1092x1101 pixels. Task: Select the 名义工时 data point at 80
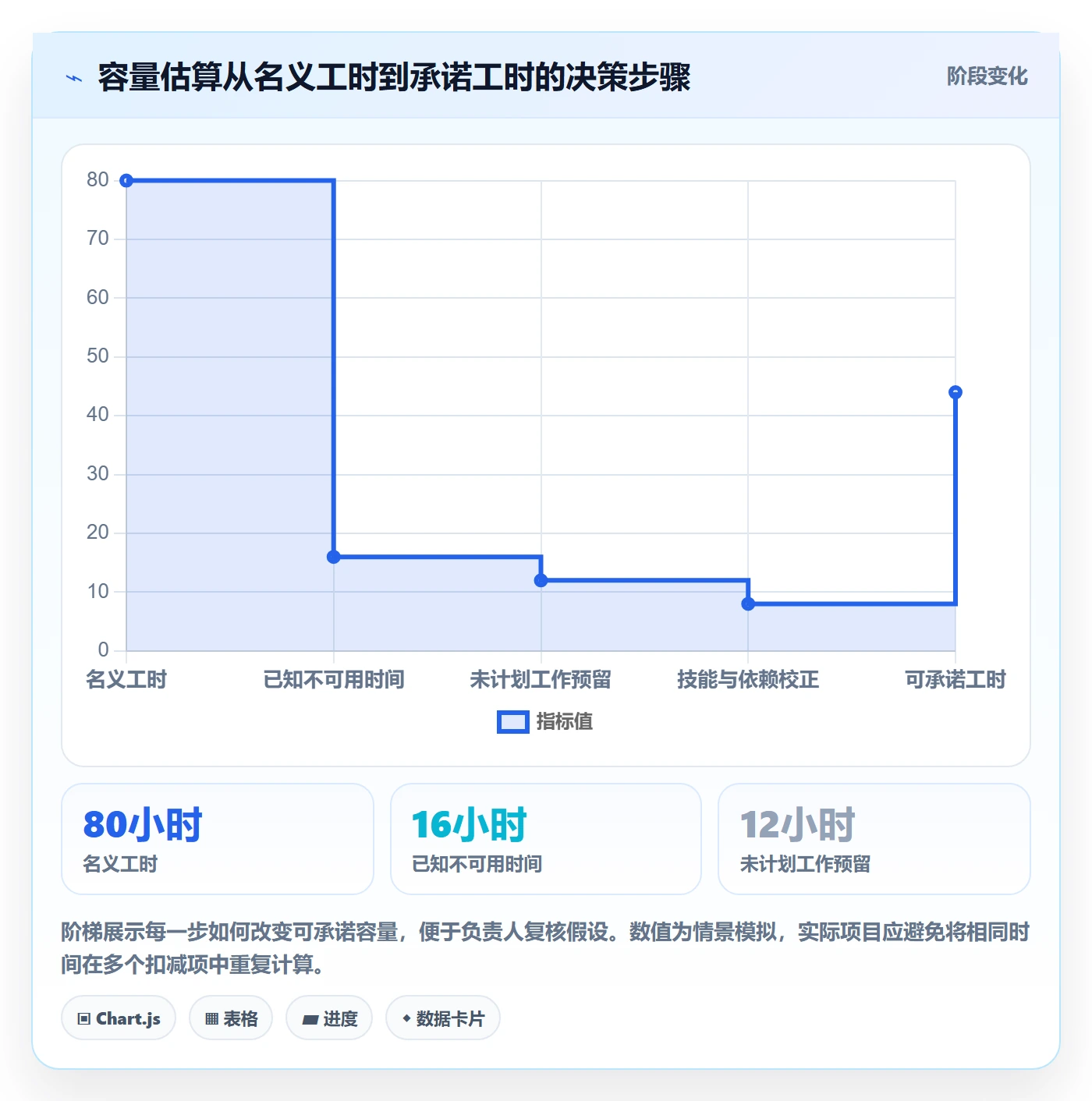(x=126, y=181)
